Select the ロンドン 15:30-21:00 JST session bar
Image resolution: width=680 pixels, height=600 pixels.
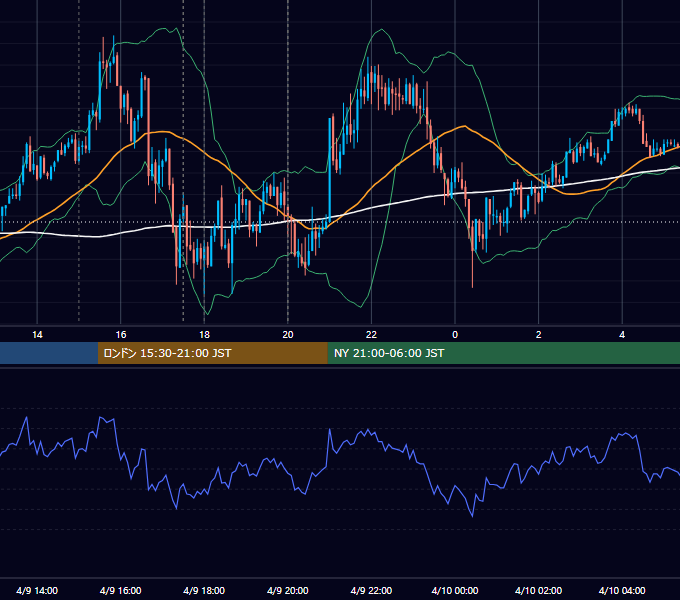click(212, 353)
